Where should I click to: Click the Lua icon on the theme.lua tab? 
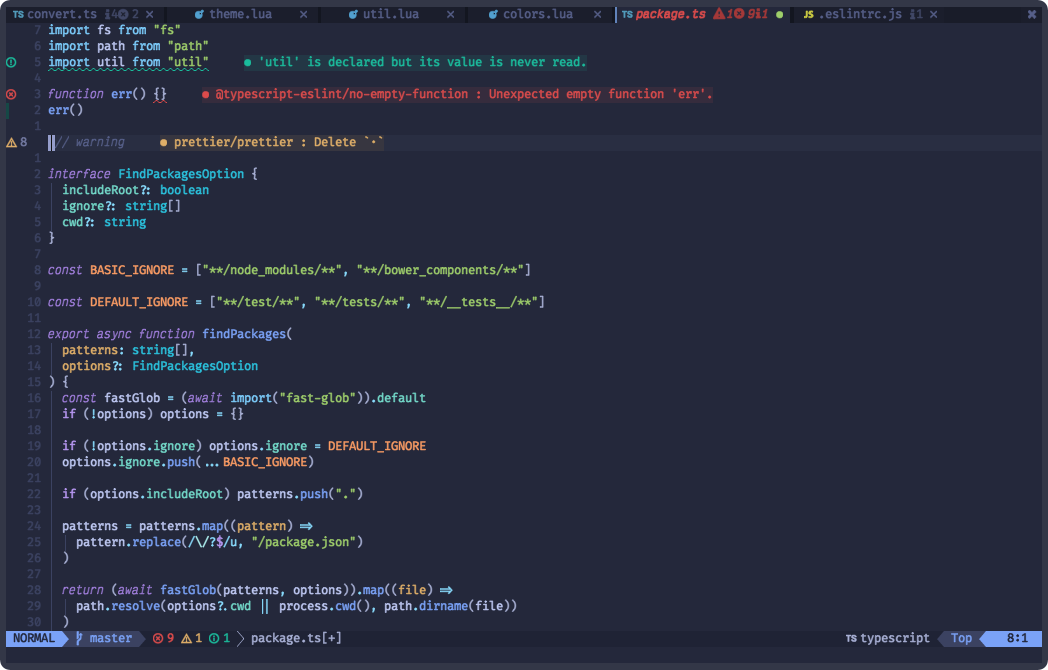tap(200, 14)
